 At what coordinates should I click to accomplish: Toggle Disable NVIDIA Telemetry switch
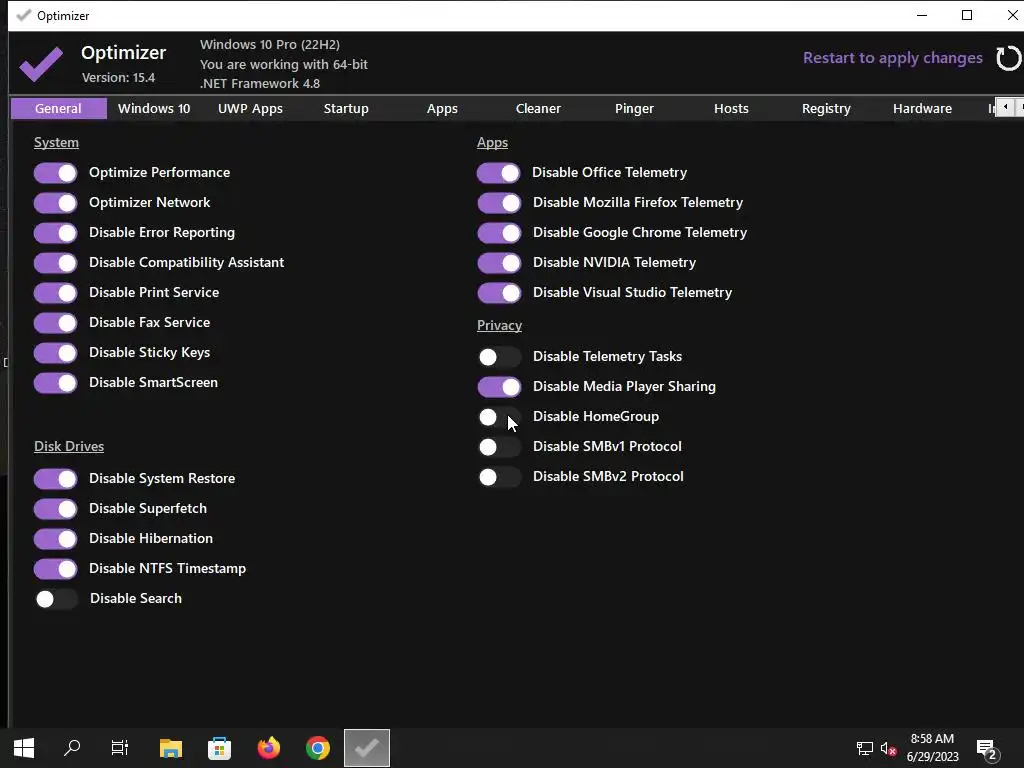[499, 263]
